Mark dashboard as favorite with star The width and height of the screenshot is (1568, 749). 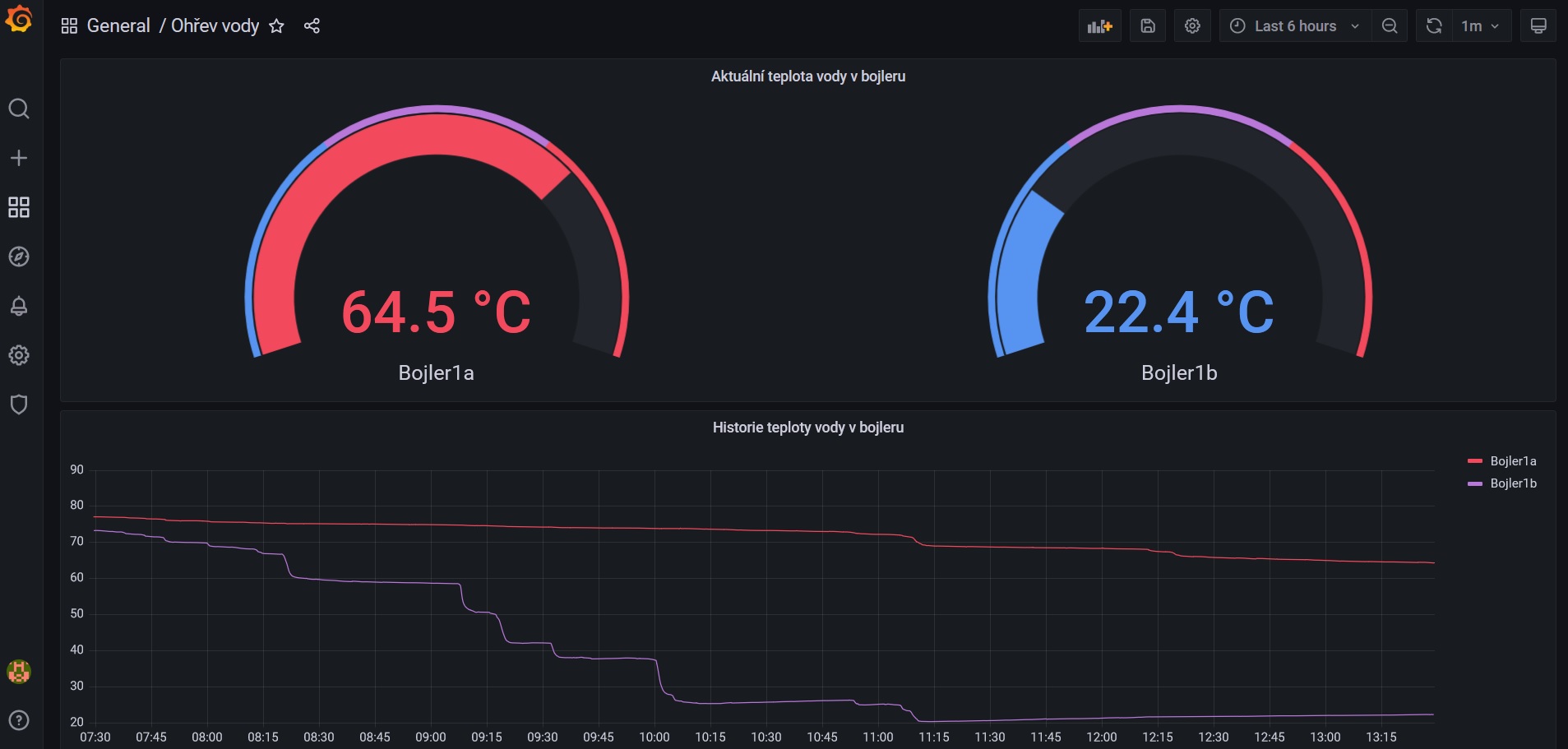(276, 26)
